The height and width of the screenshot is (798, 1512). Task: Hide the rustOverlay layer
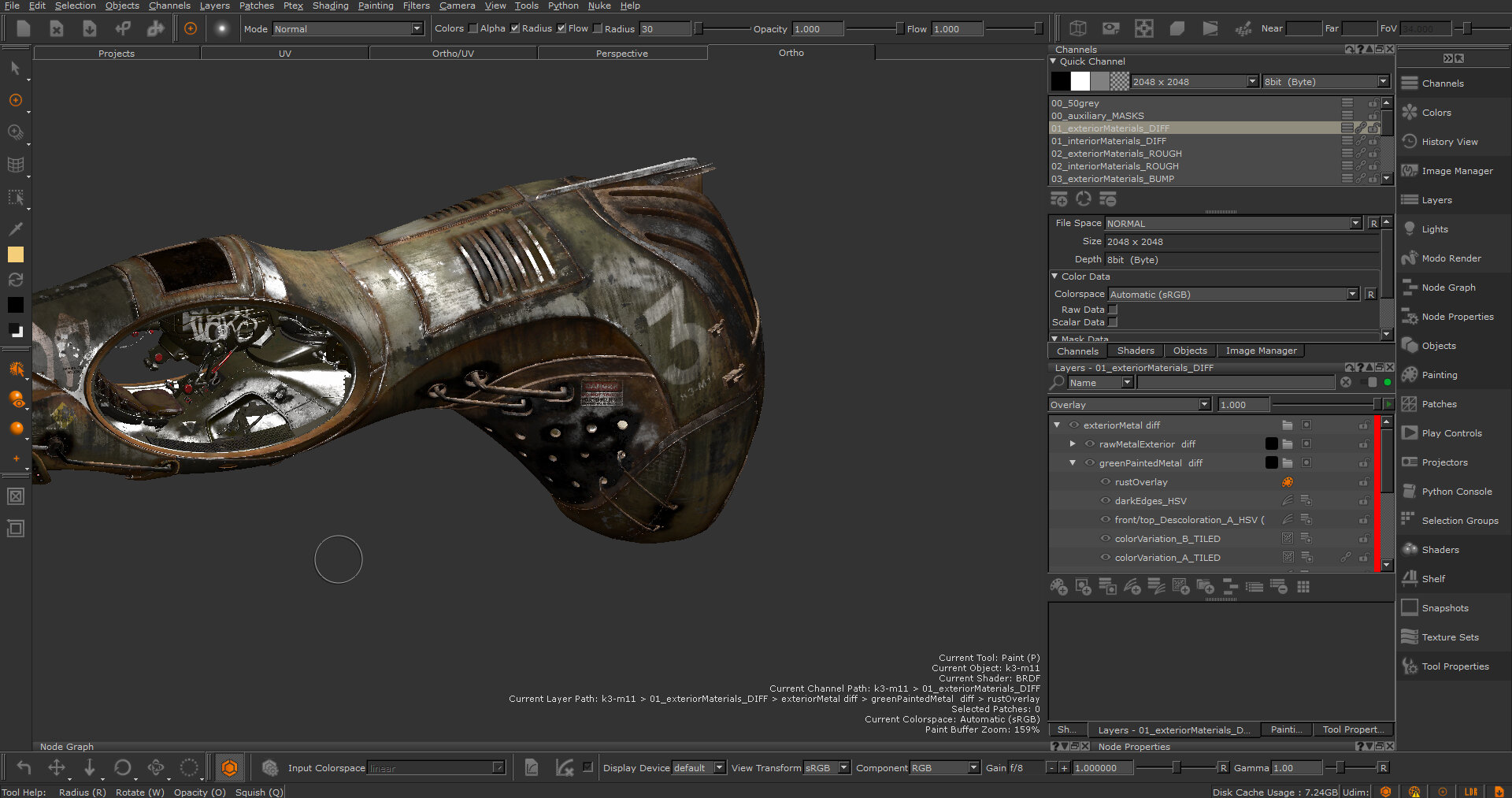coord(1106,482)
